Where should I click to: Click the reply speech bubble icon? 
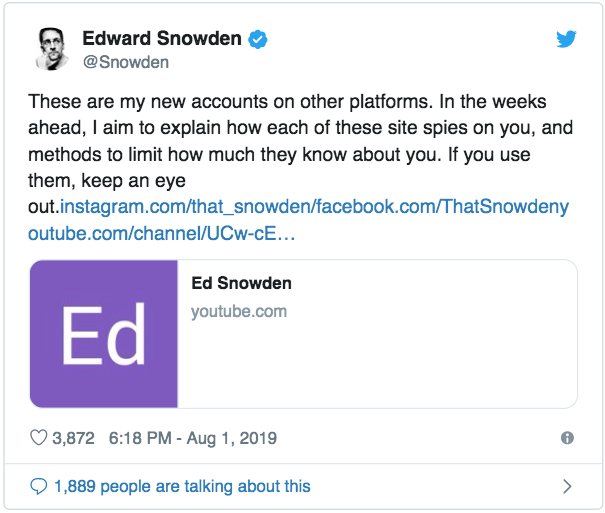39,487
